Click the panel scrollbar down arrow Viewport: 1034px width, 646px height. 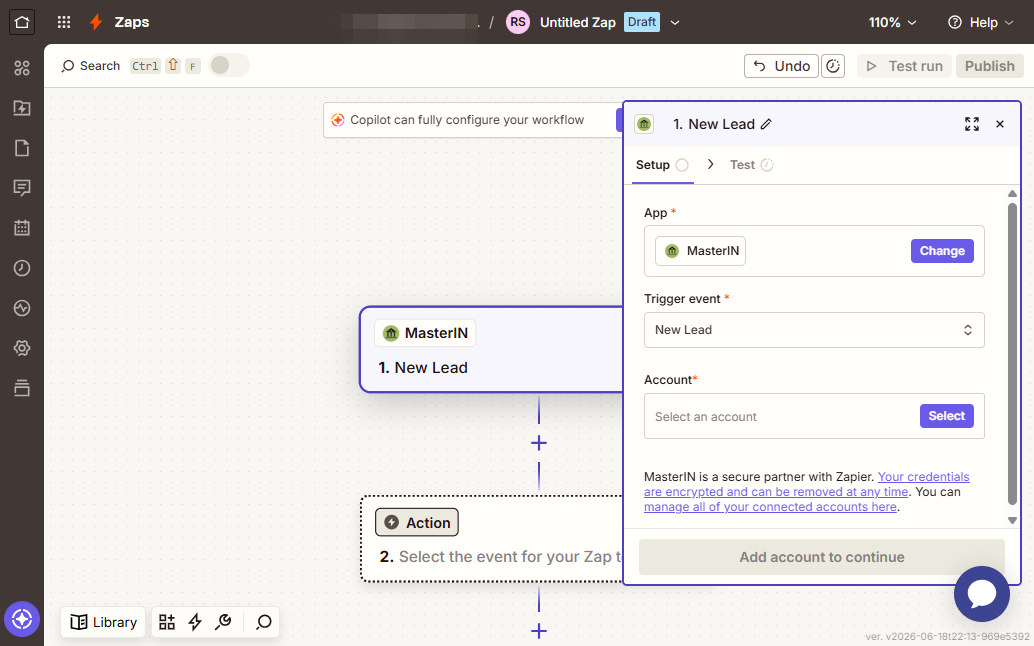tap(1012, 520)
